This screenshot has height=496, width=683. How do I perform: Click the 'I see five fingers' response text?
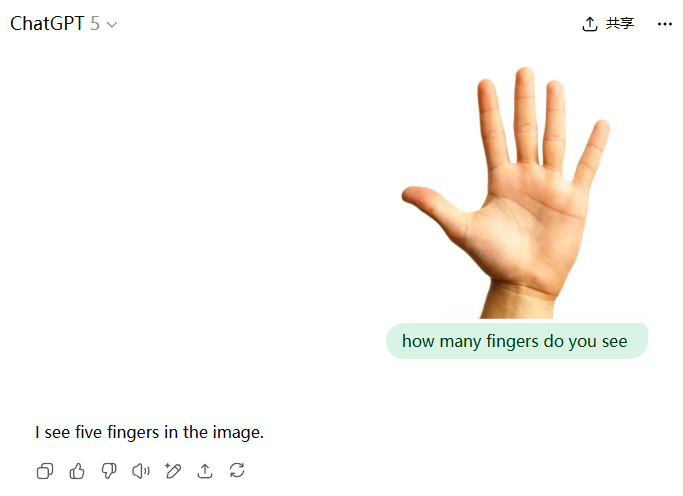pyautogui.click(x=149, y=433)
